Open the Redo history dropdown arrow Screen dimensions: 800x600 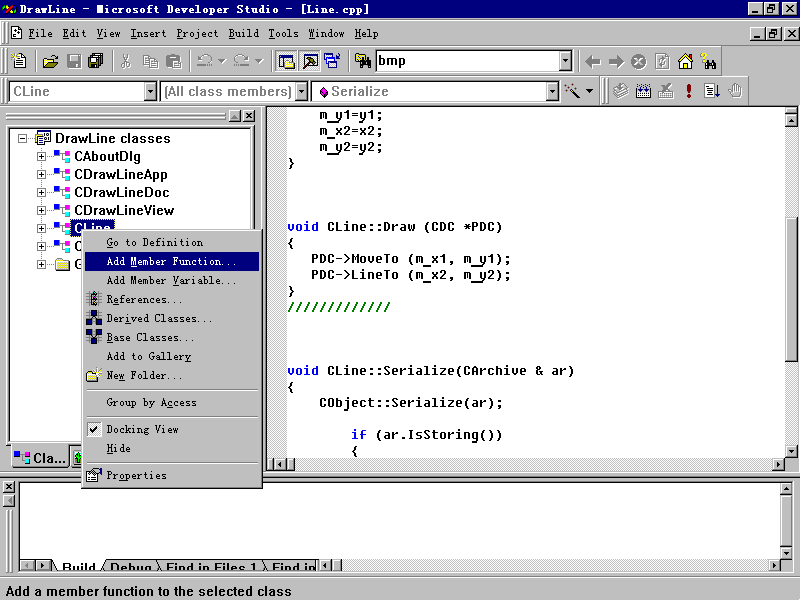[259, 61]
